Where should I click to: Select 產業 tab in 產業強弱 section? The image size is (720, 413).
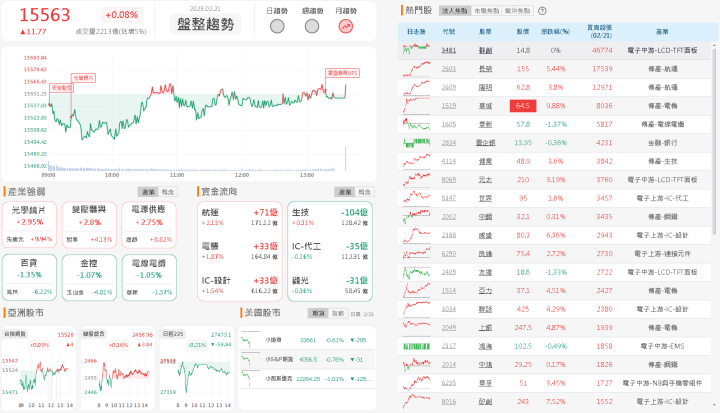coord(148,192)
